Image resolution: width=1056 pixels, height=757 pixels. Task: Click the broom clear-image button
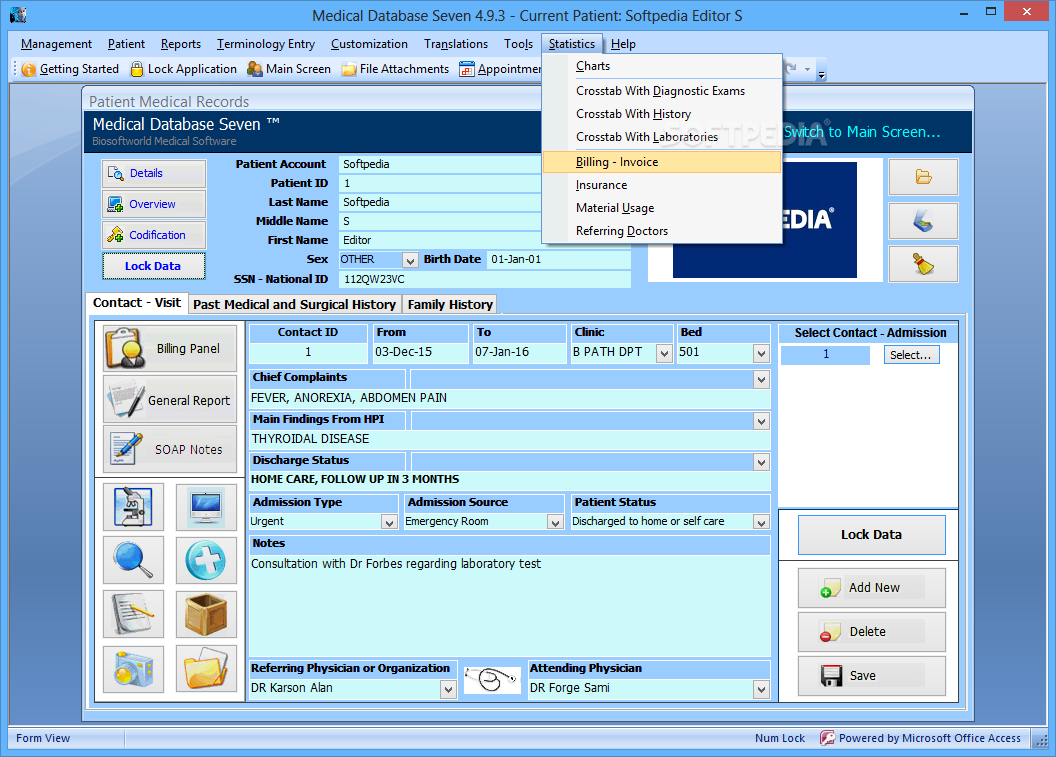923,264
